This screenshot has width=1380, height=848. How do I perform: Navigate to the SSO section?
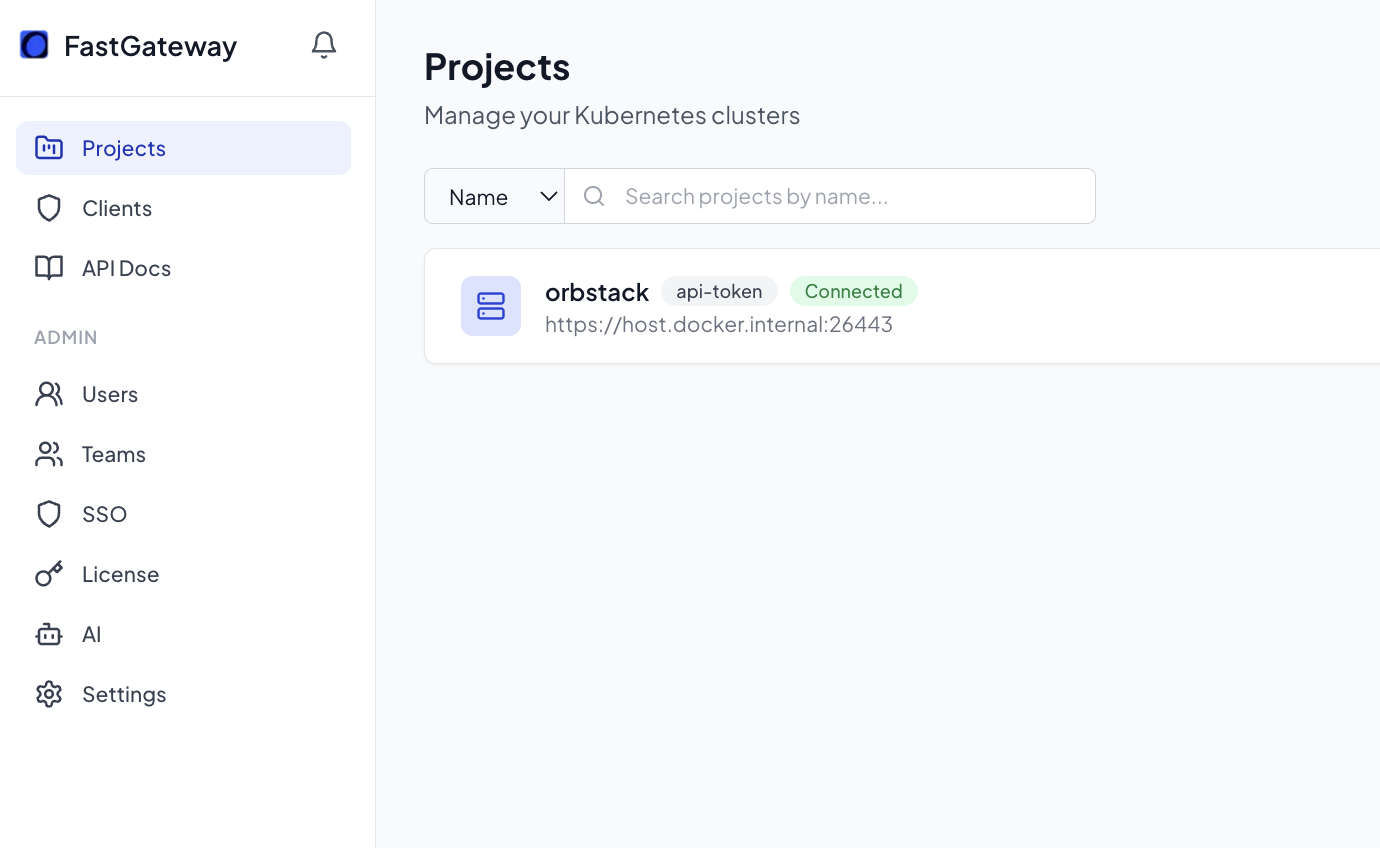point(104,514)
